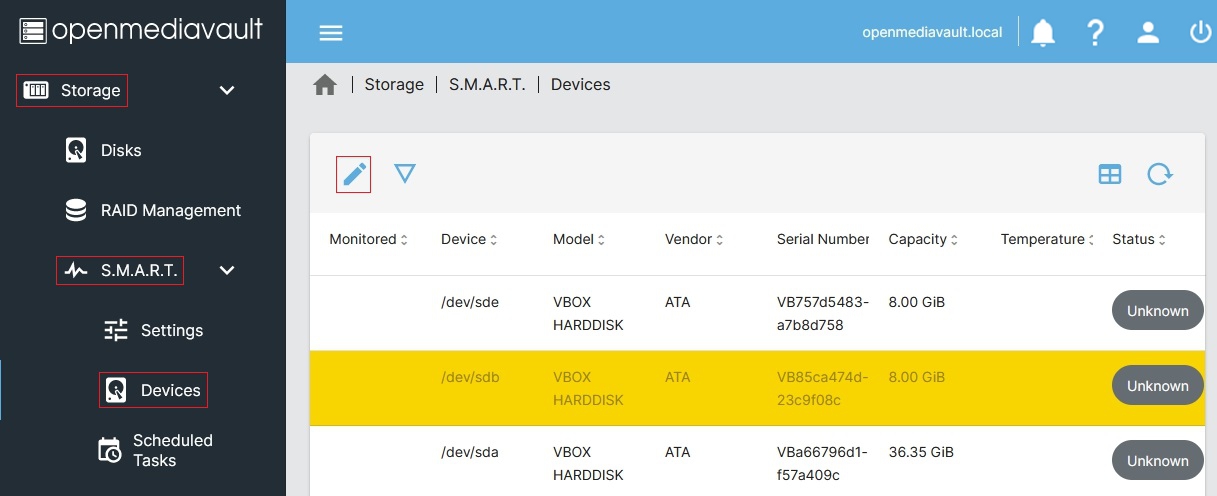Reload the device list with refresh icon
Image resolution: width=1217 pixels, height=496 pixels.
[x=1159, y=175]
